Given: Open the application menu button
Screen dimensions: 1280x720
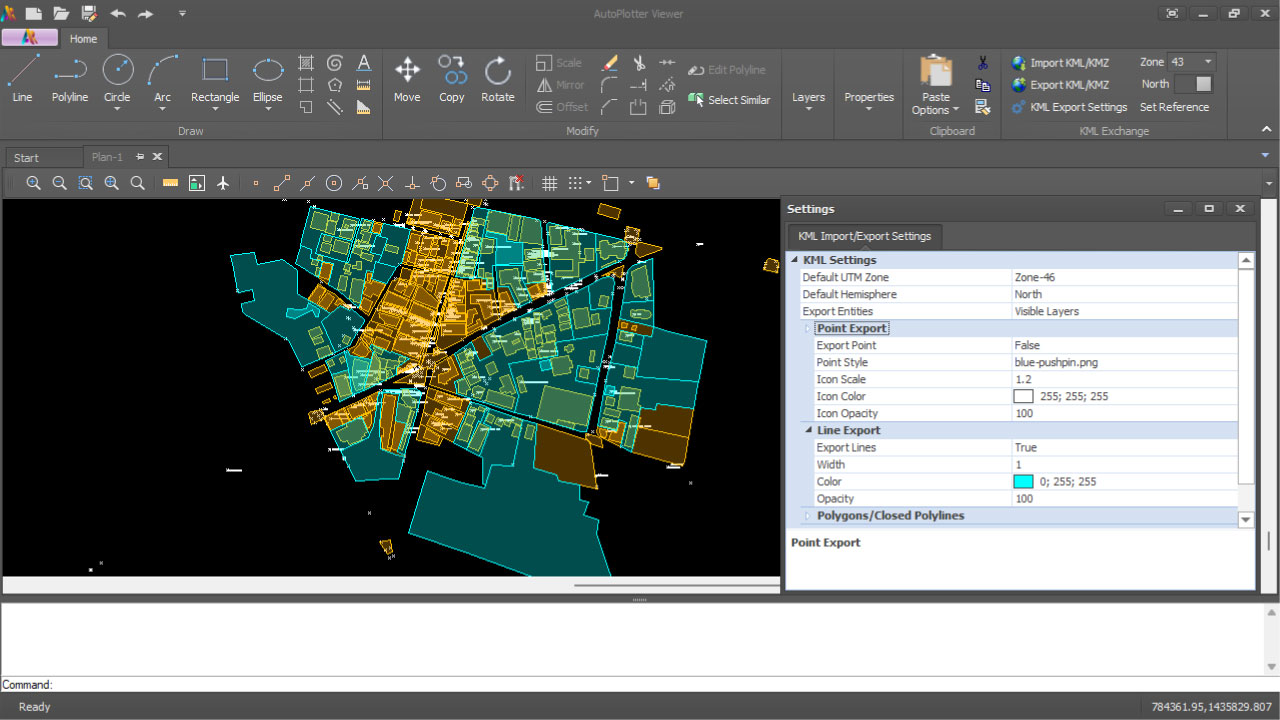Looking at the screenshot, I should point(29,38).
